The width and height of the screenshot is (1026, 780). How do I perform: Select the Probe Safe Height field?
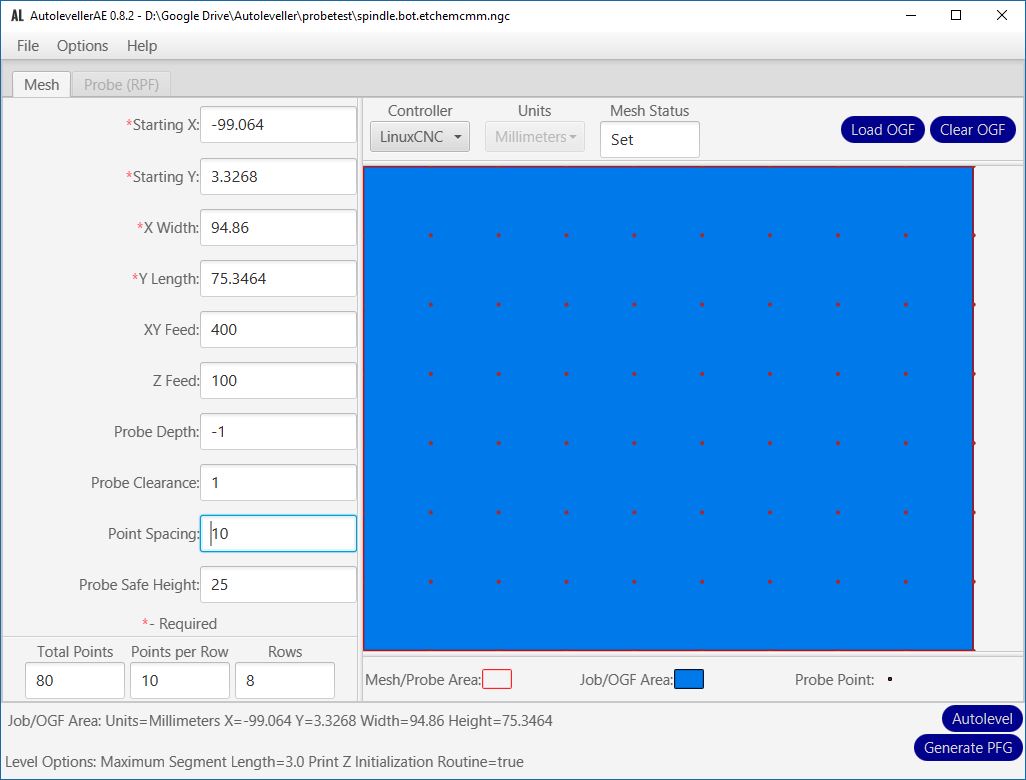click(x=278, y=585)
